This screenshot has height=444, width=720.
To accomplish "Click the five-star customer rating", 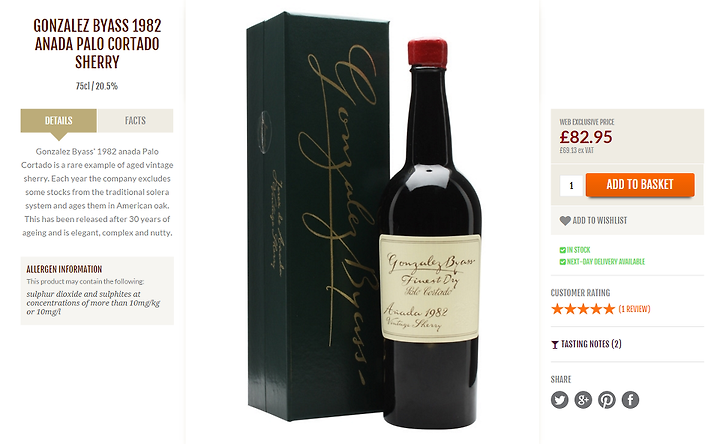I will (x=583, y=309).
